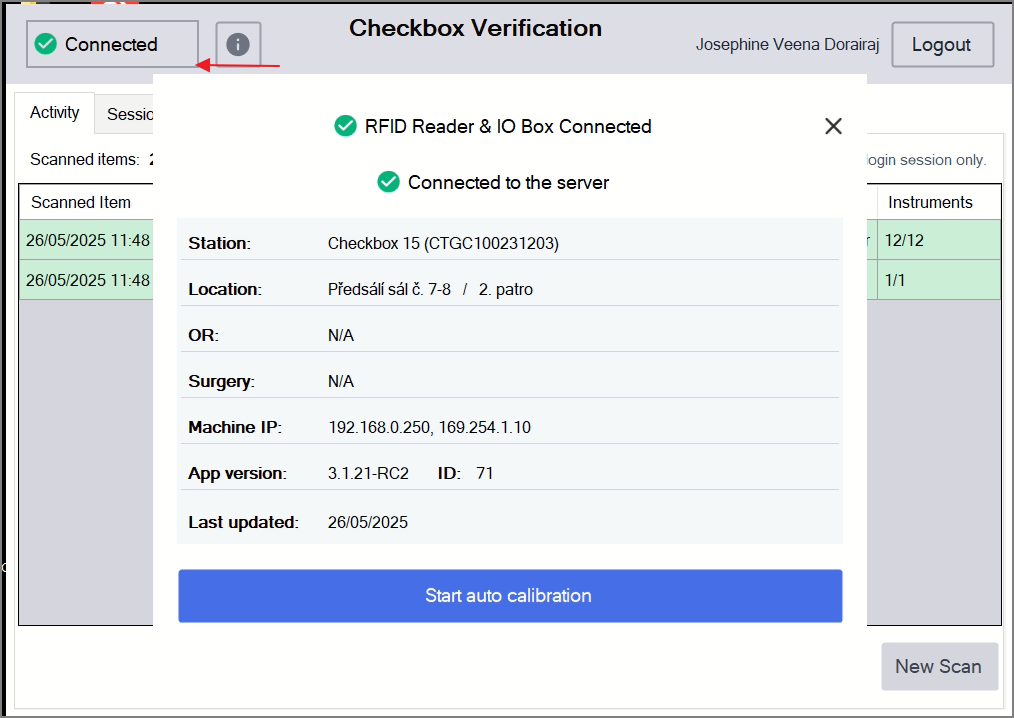Close the connection details dialog
1014x718 pixels.
[x=833, y=126]
